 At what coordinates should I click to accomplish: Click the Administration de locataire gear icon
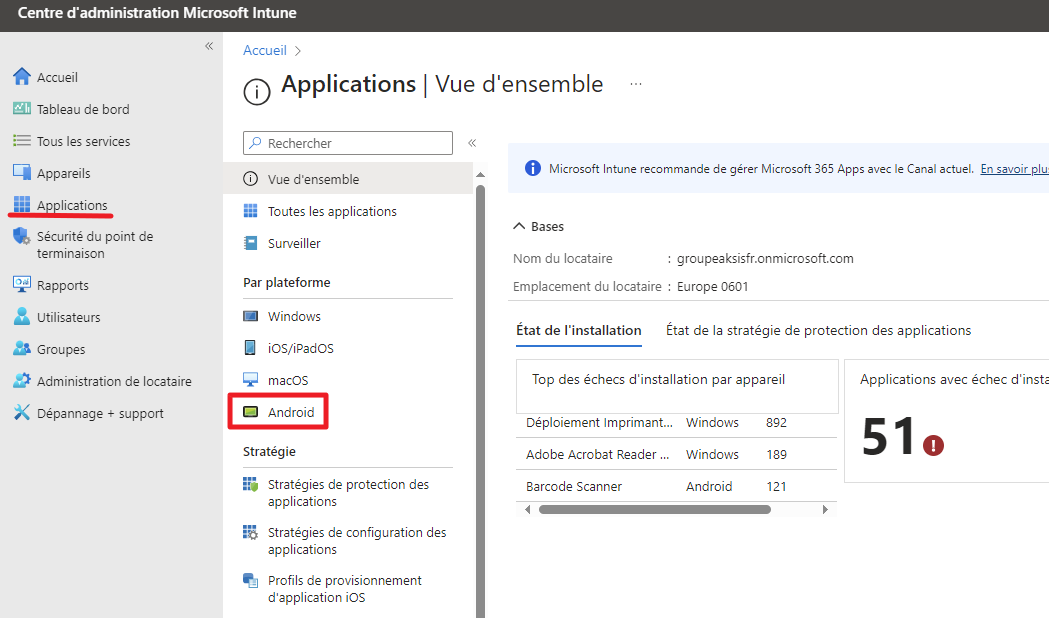pos(21,381)
